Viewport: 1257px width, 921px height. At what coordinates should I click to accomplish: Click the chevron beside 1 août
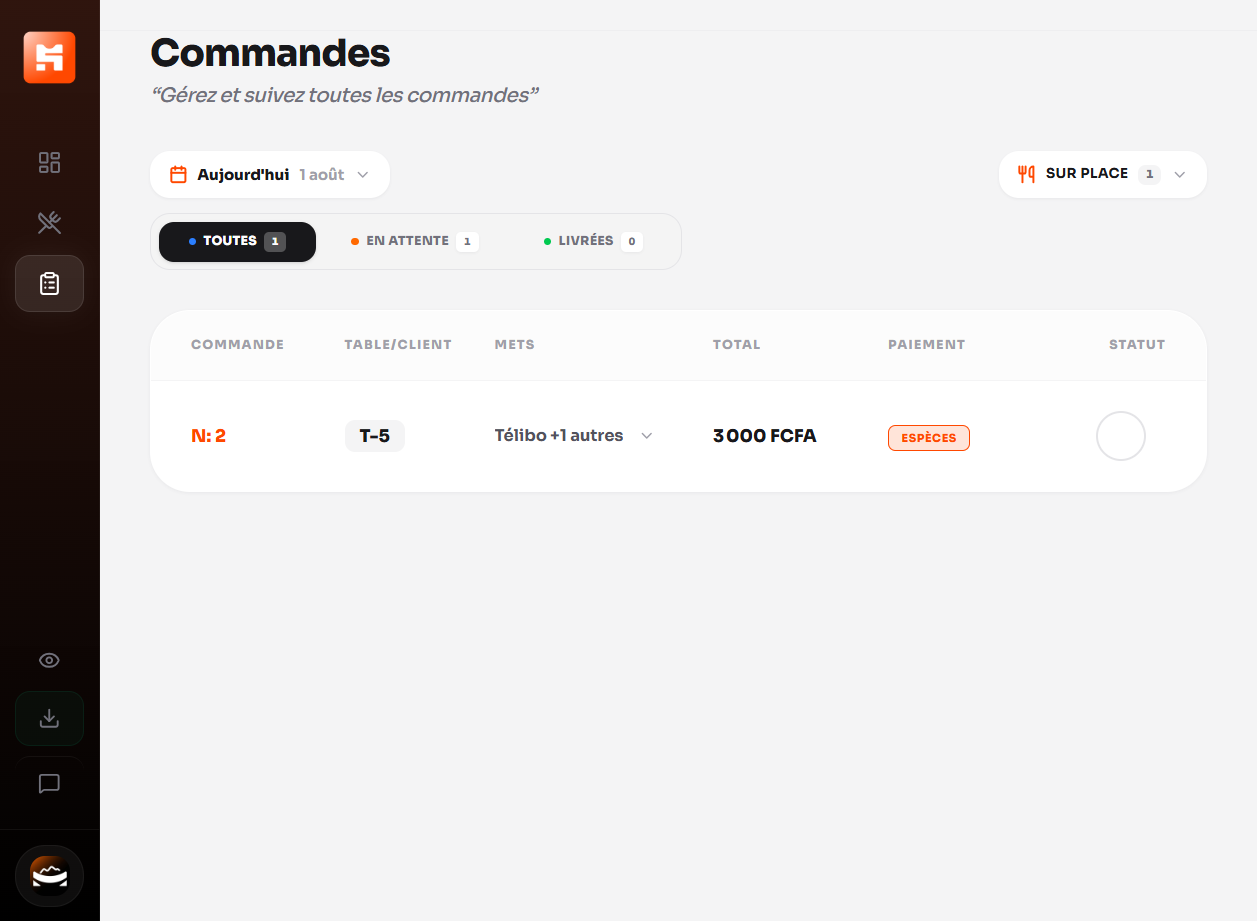[x=363, y=175]
